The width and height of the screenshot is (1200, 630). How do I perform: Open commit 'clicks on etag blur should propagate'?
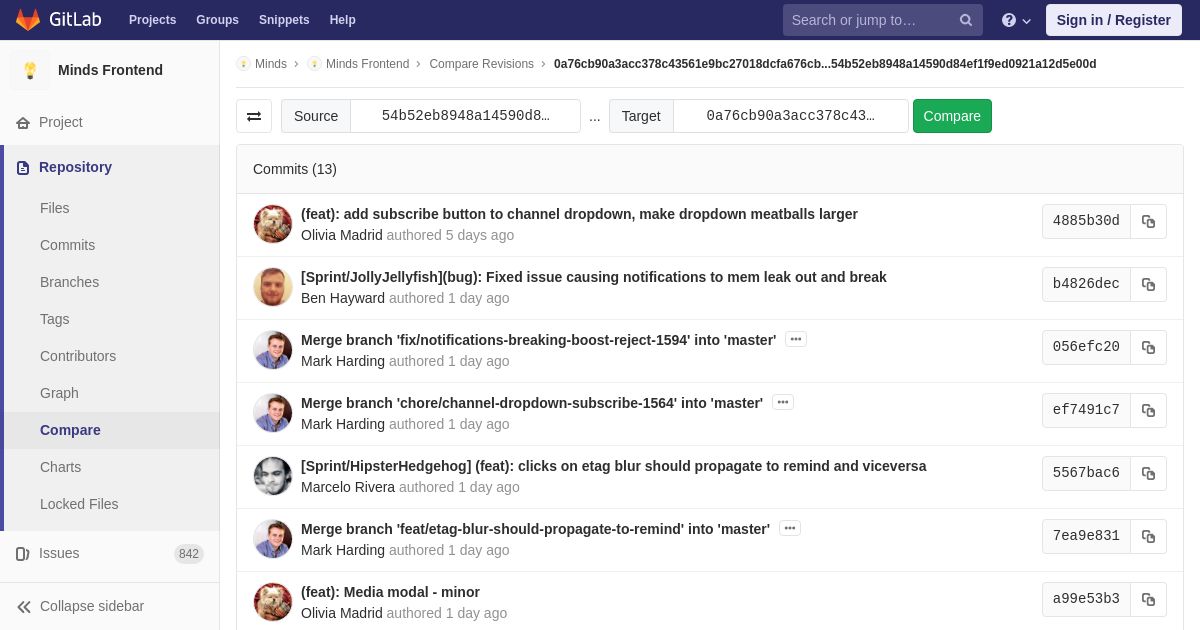[x=614, y=466]
